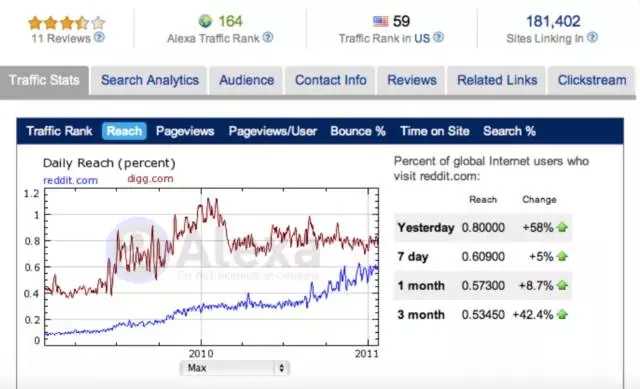Select the Search % chart option
The width and height of the screenshot is (640, 389).
click(509, 131)
